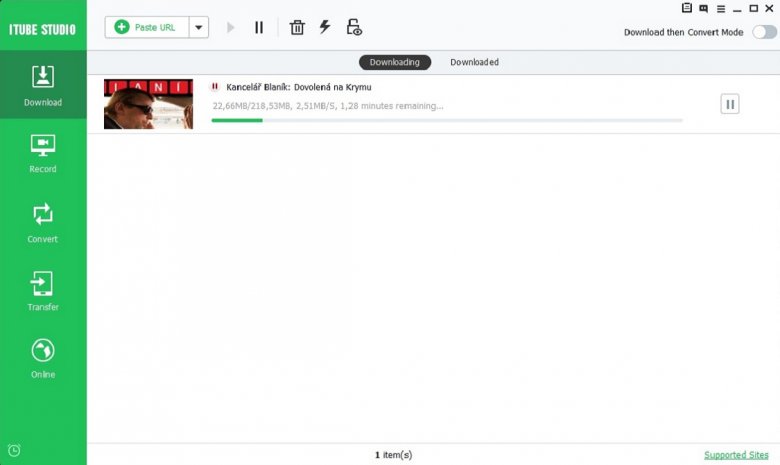Open the Supported Sites link

pos(736,455)
